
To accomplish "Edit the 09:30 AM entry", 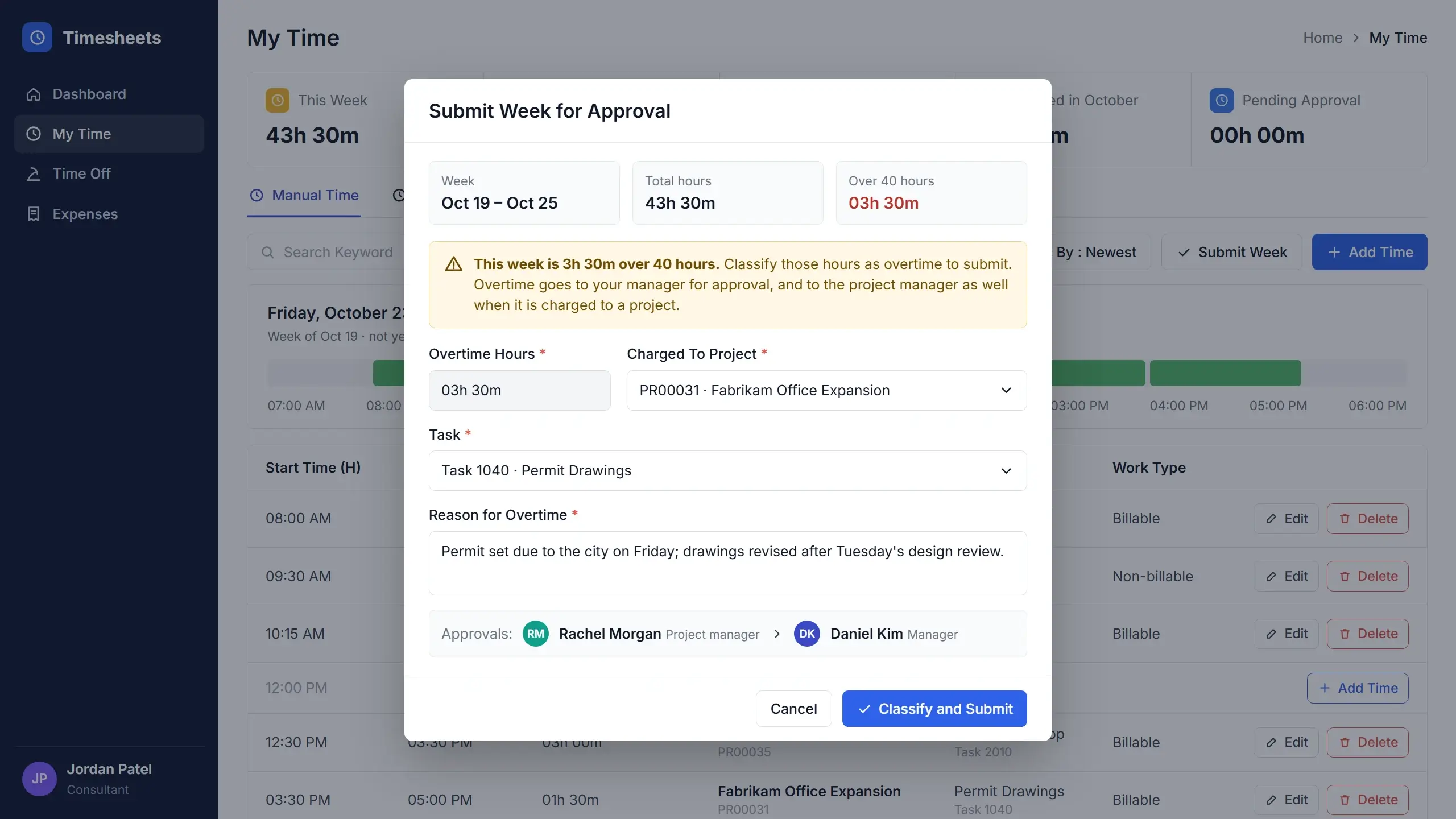I will 1286,576.
